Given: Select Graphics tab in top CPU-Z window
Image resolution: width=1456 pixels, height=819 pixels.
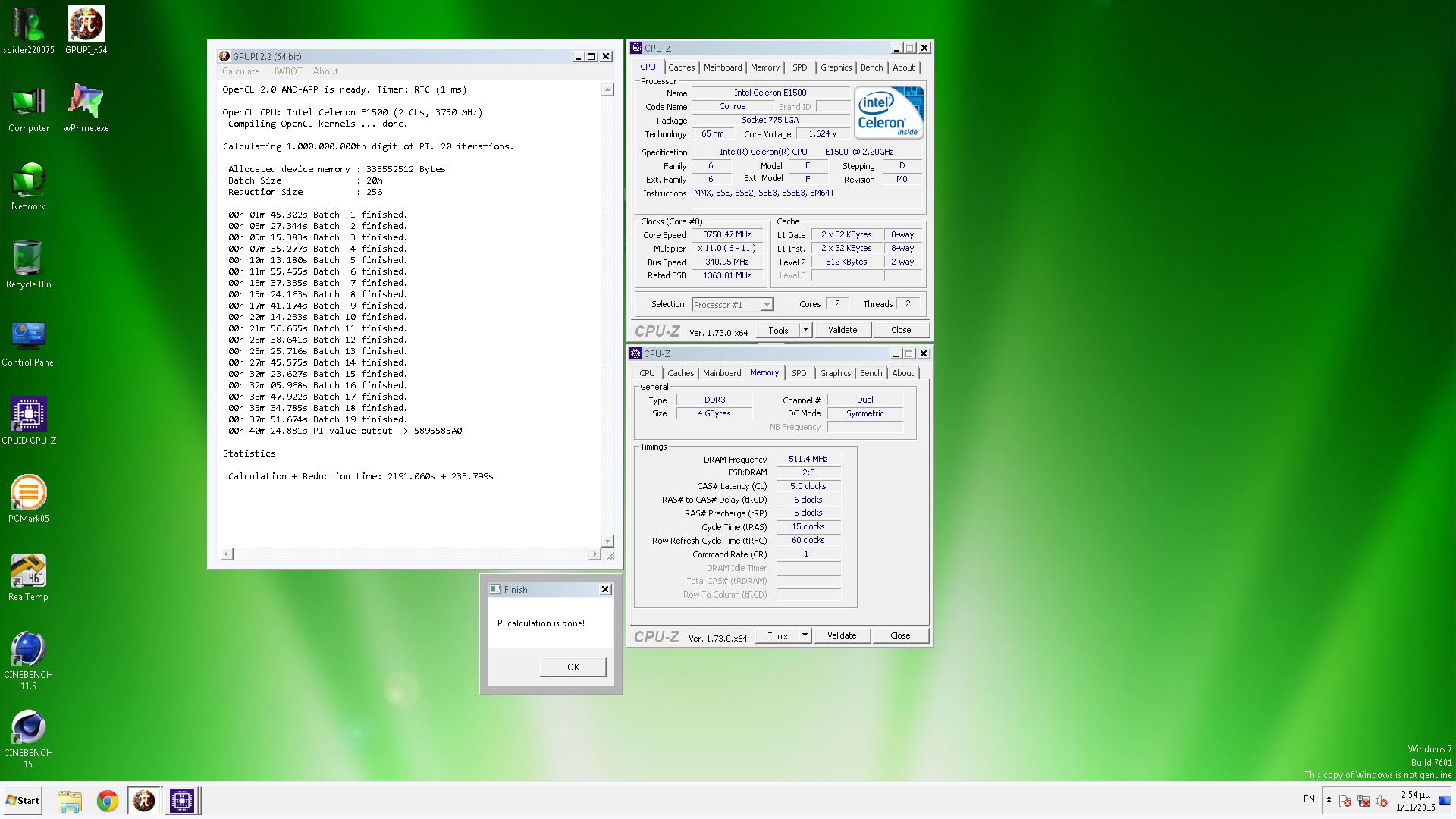Looking at the screenshot, I should 836,67.
